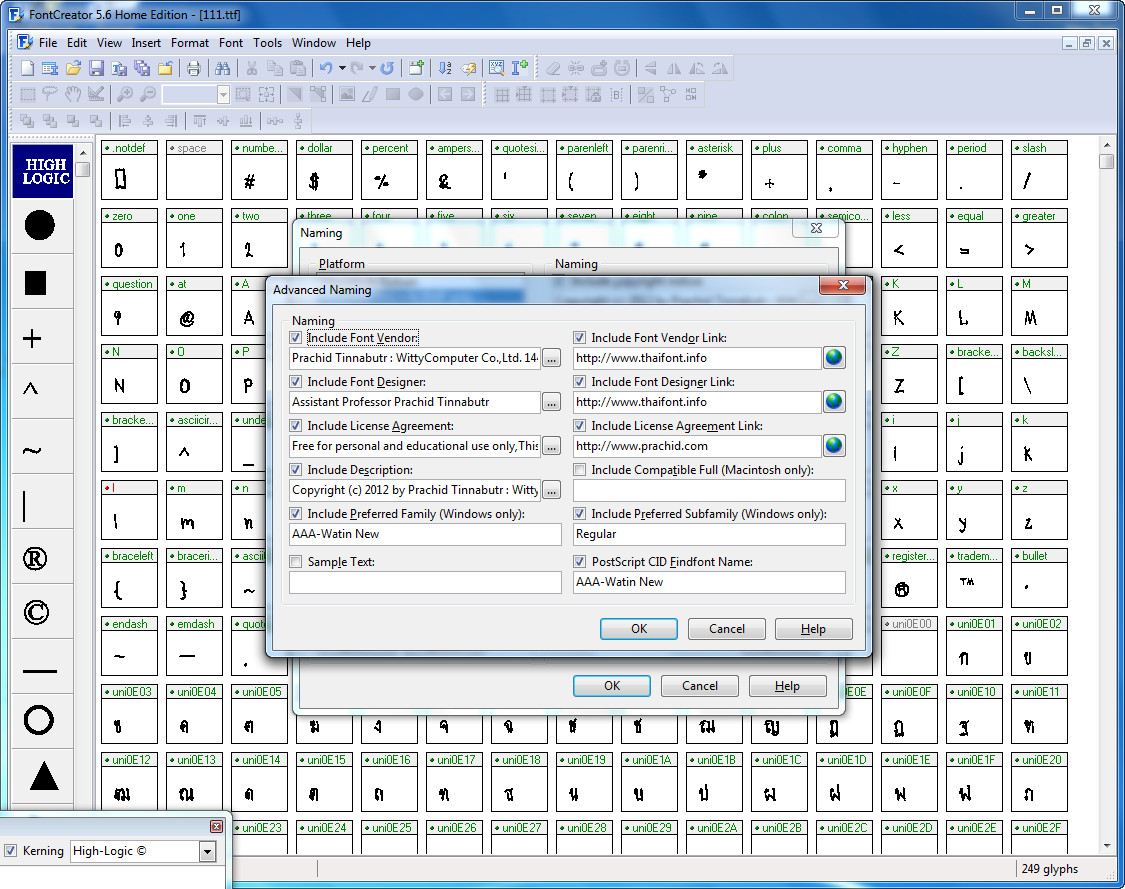Expand Font Vendor text with ellipsis button
Viewport: 1125px width, 889px height.
tap(551, 358)
